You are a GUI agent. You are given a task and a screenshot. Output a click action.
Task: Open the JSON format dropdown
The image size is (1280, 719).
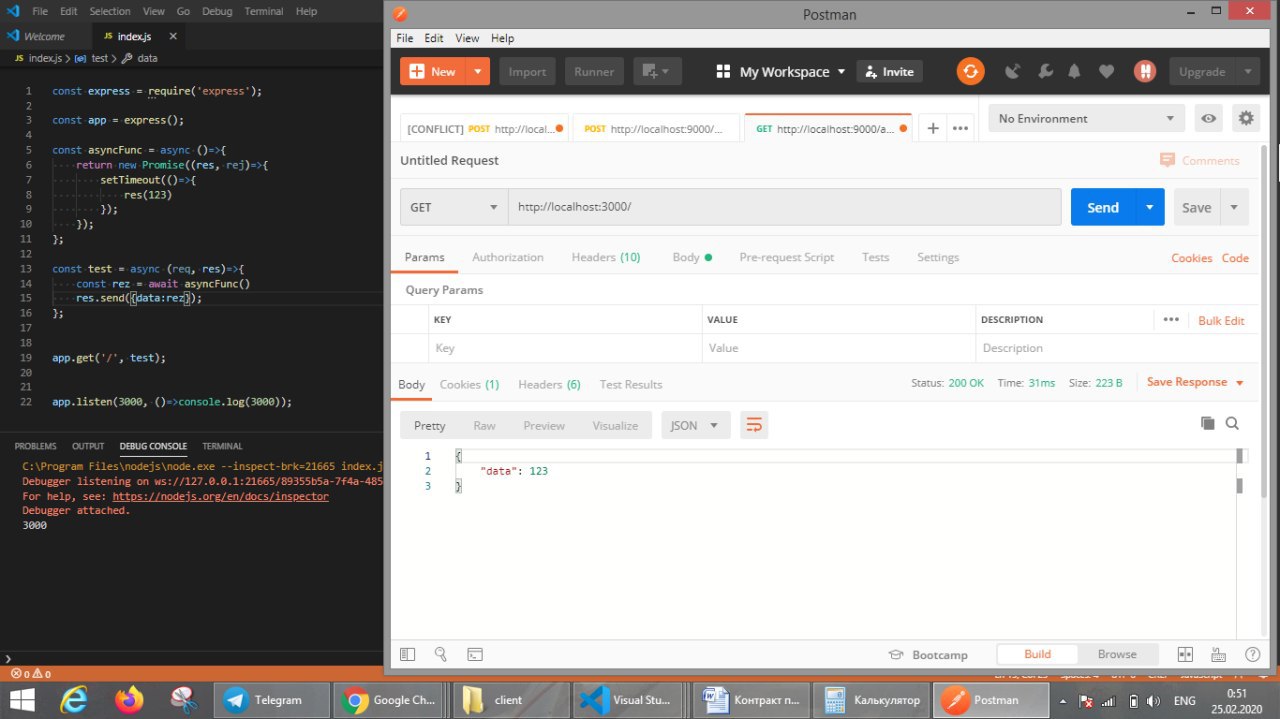tap(696, 425)
